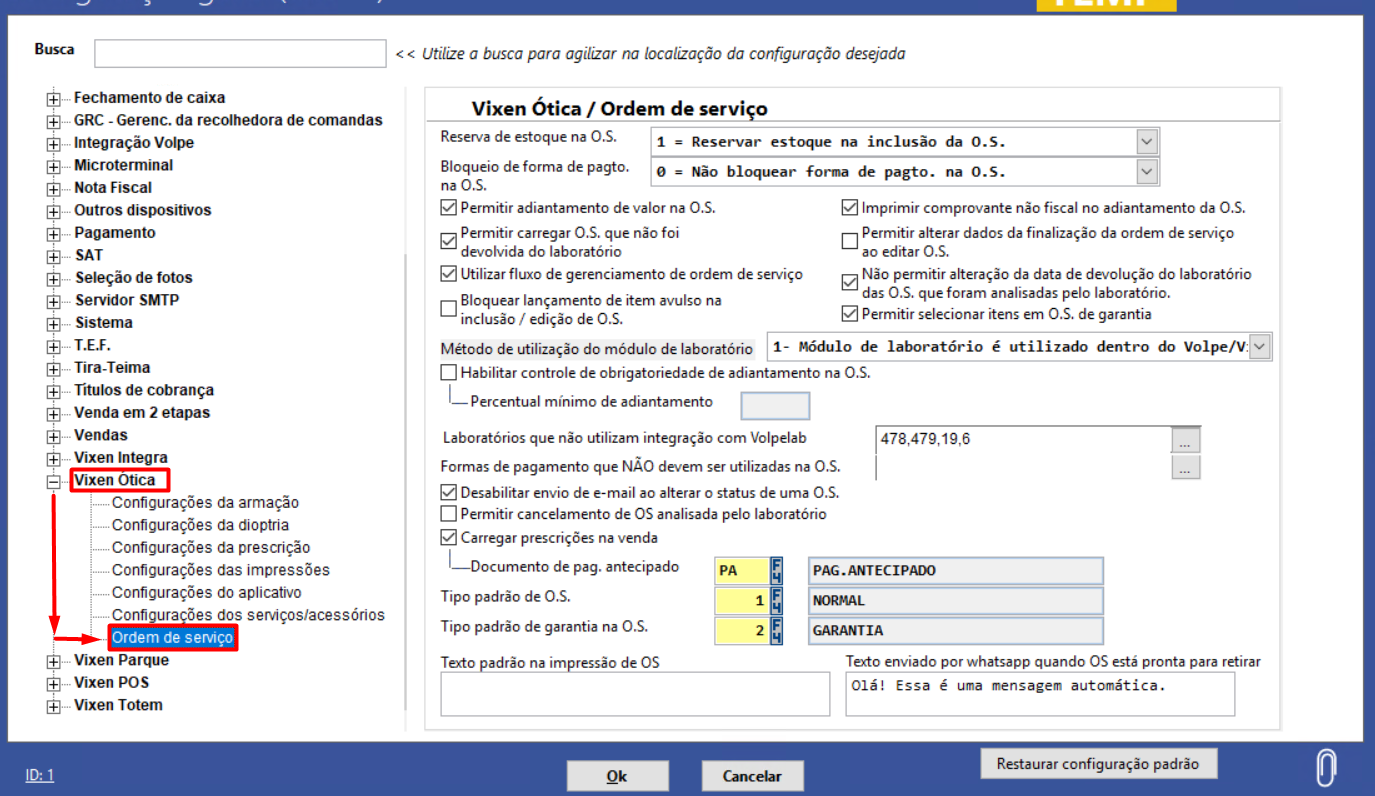
Task: Enable Habilitar controle de obrigatoriedade de adiantamento
Action: (x=448, y=373)
